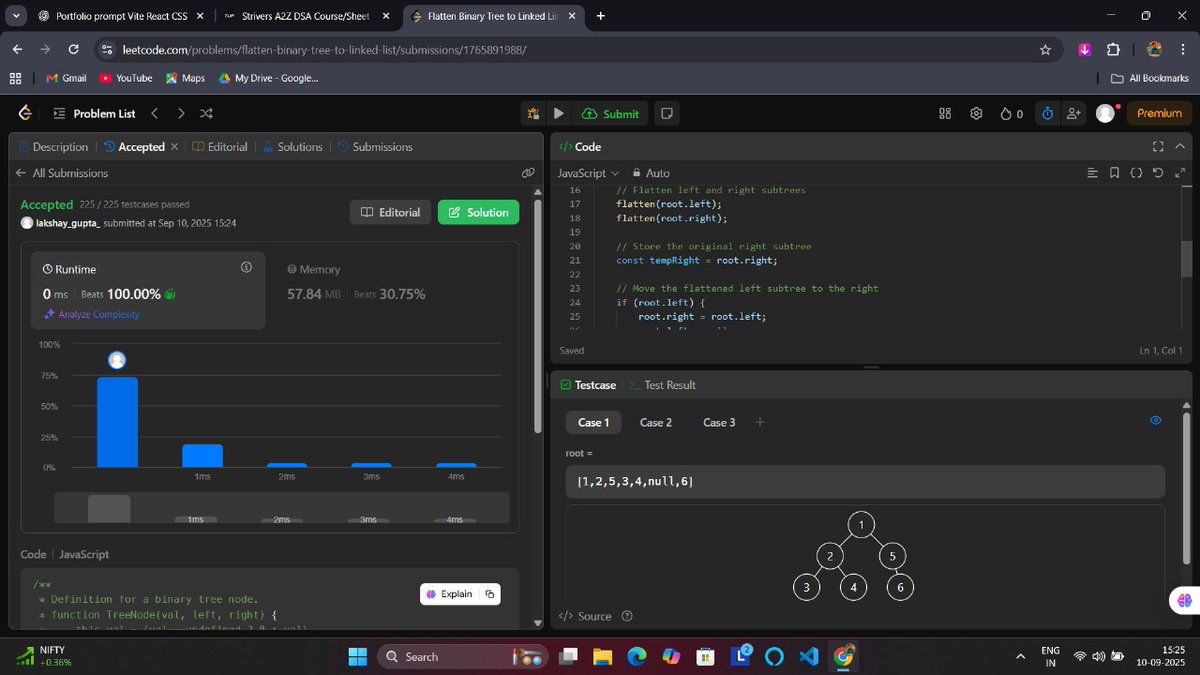
Task: Click the runtime info circle icon
Action: pos(246,268)
